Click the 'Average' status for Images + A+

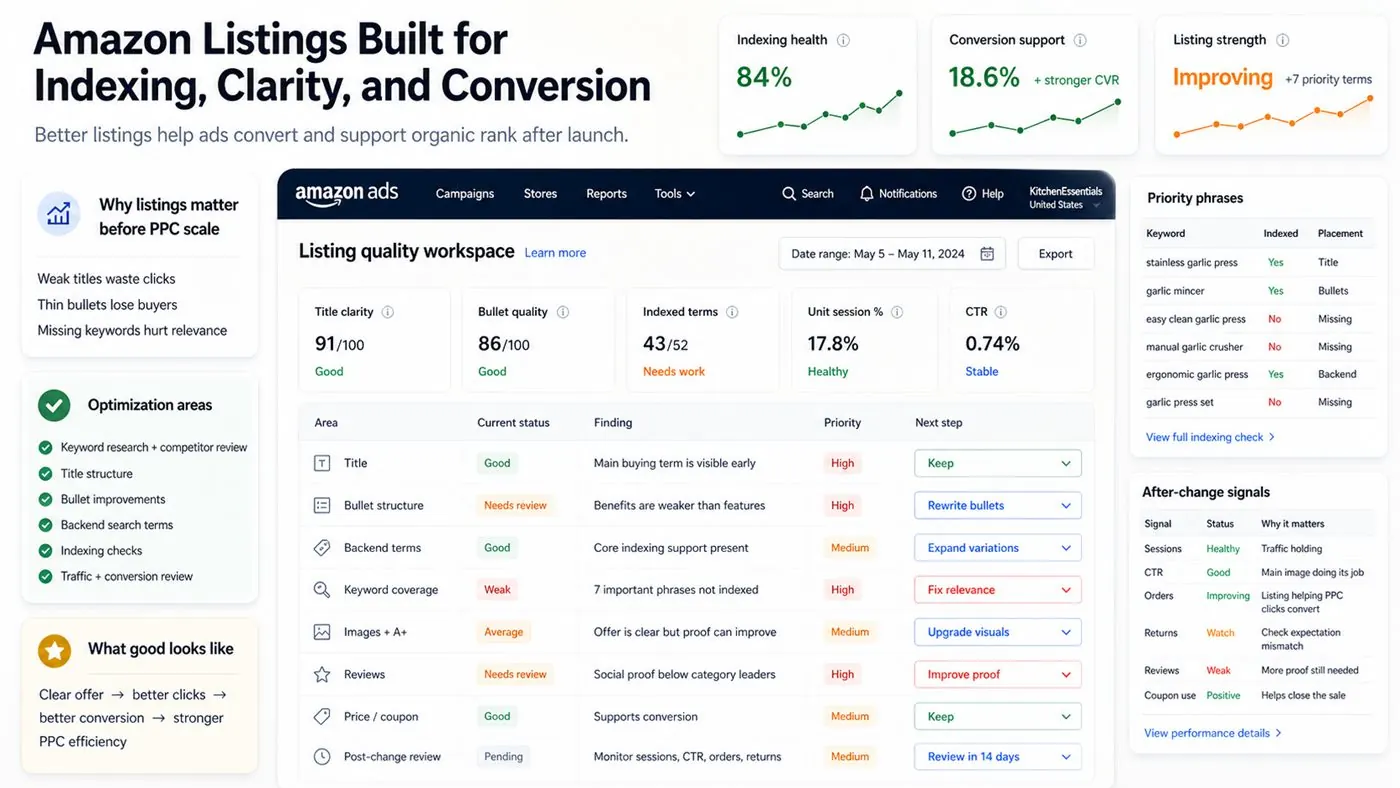click(x=503, y=632)
